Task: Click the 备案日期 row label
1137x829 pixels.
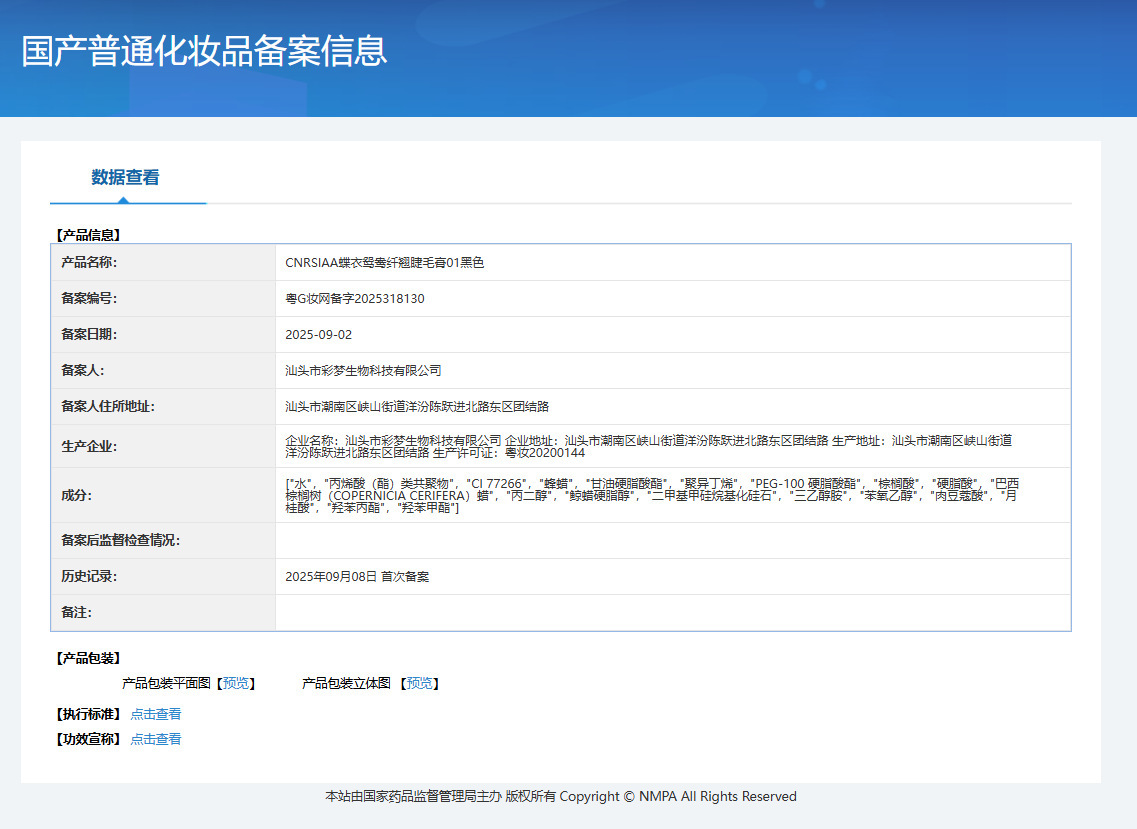Action: tap(89, 335)
